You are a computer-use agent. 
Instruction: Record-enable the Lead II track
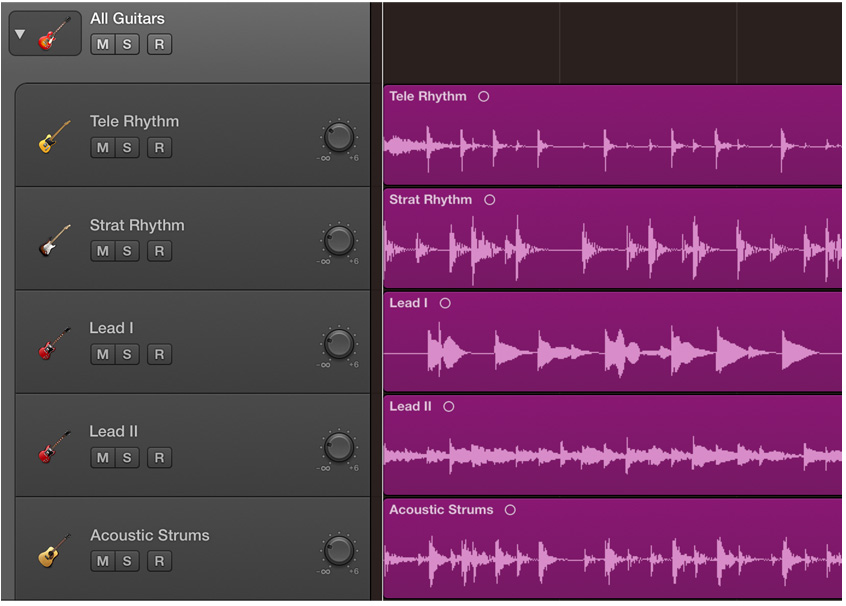(159, 458)
